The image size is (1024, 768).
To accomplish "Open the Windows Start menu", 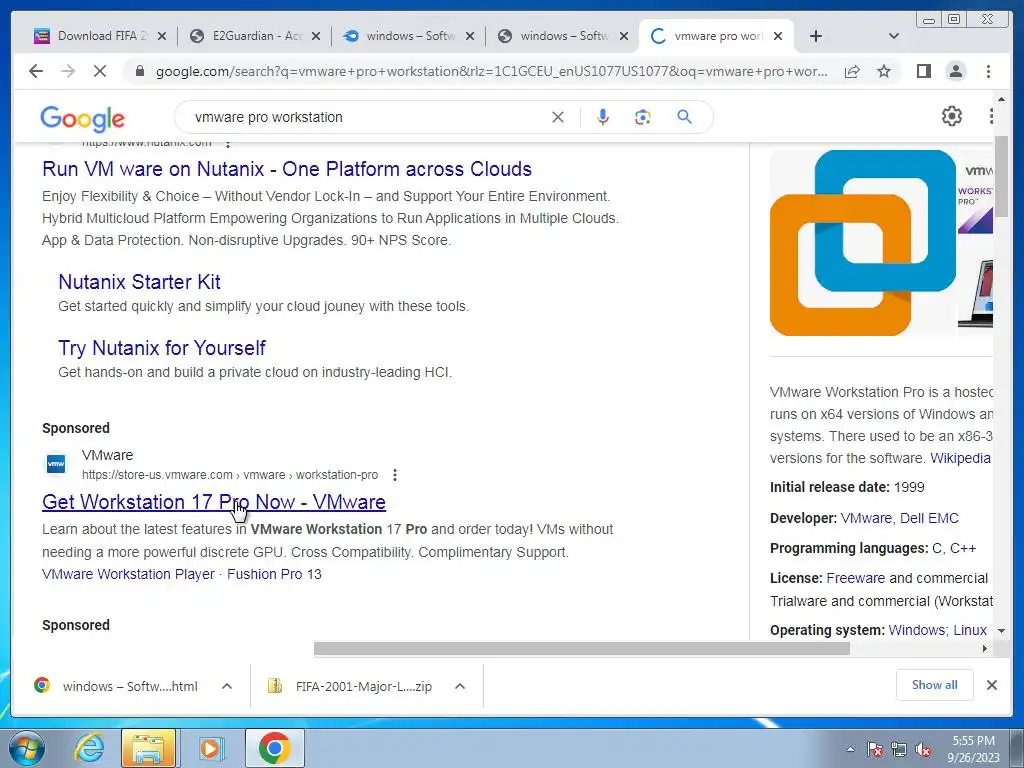I will pos(25,748).
